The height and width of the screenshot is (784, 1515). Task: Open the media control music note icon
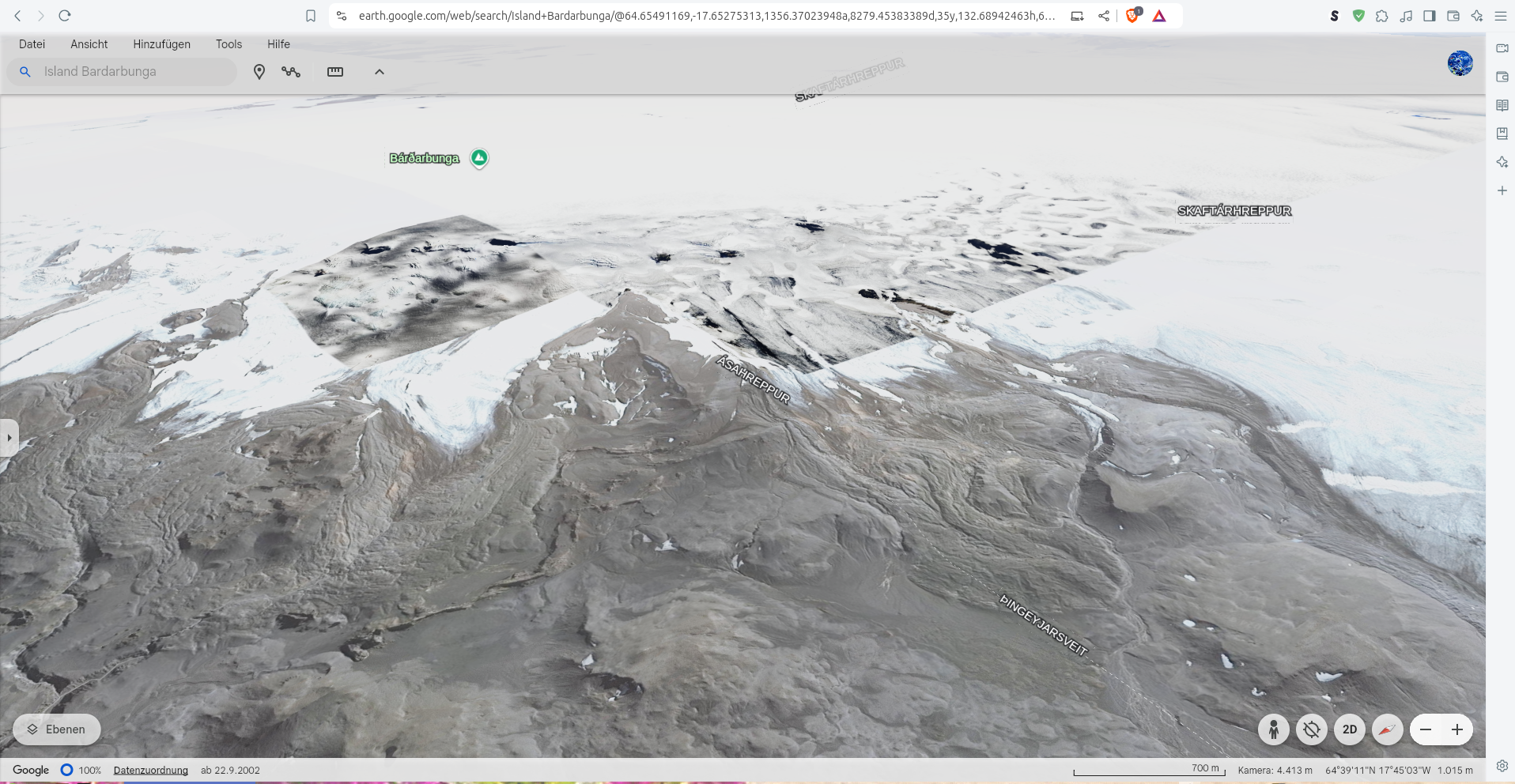(1406, 16)
